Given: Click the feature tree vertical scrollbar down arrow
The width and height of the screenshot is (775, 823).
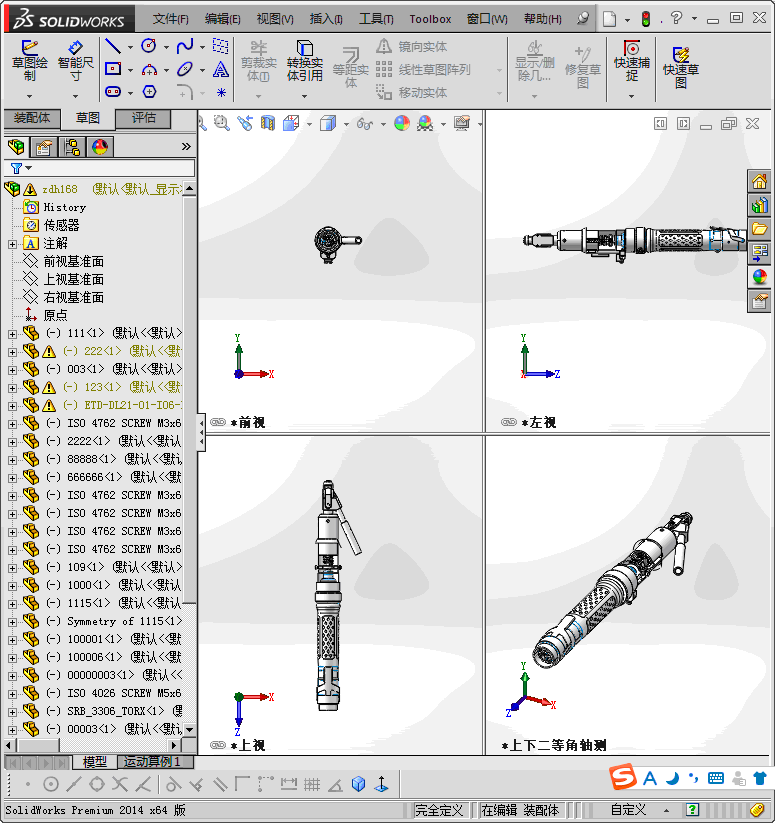Looking at the screenshot, I should (189, 730).
